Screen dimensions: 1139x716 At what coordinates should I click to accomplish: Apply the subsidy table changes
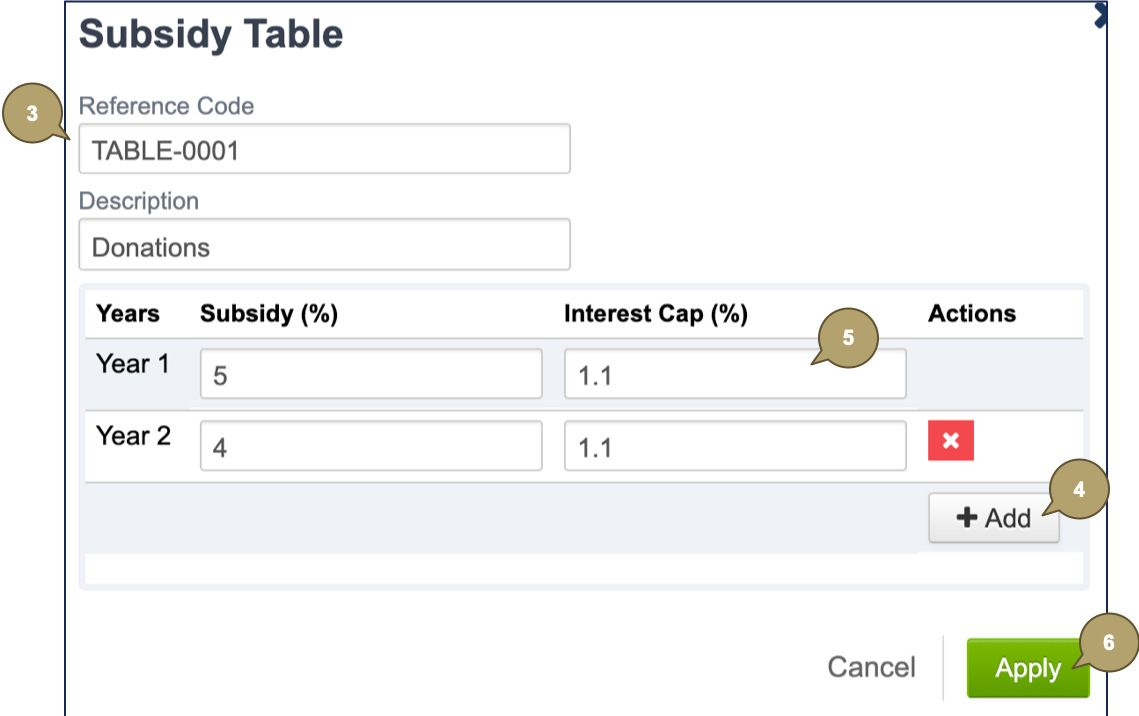[1027, 668]
